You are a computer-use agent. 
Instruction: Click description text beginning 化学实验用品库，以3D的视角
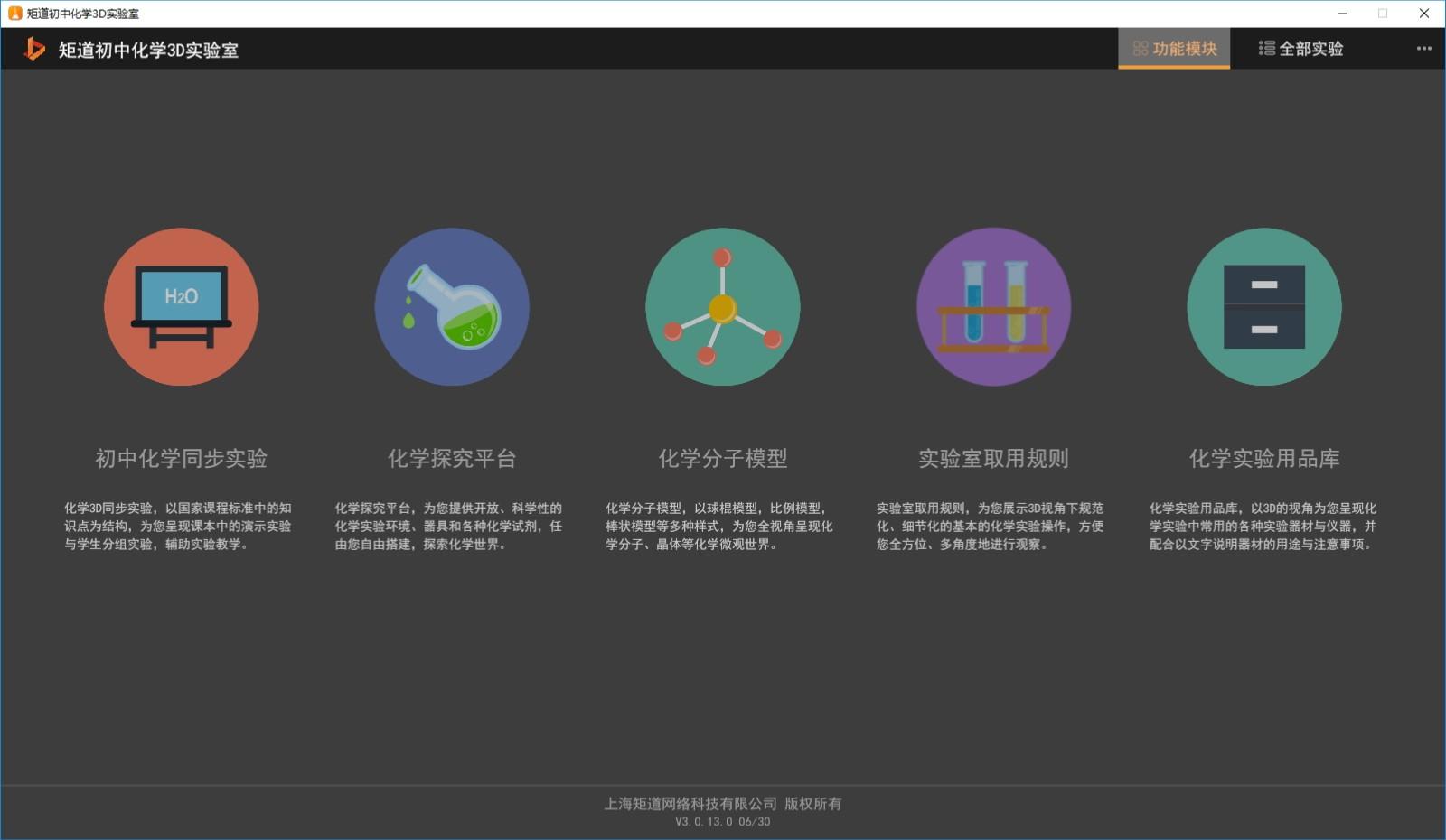click(1263, 527)
